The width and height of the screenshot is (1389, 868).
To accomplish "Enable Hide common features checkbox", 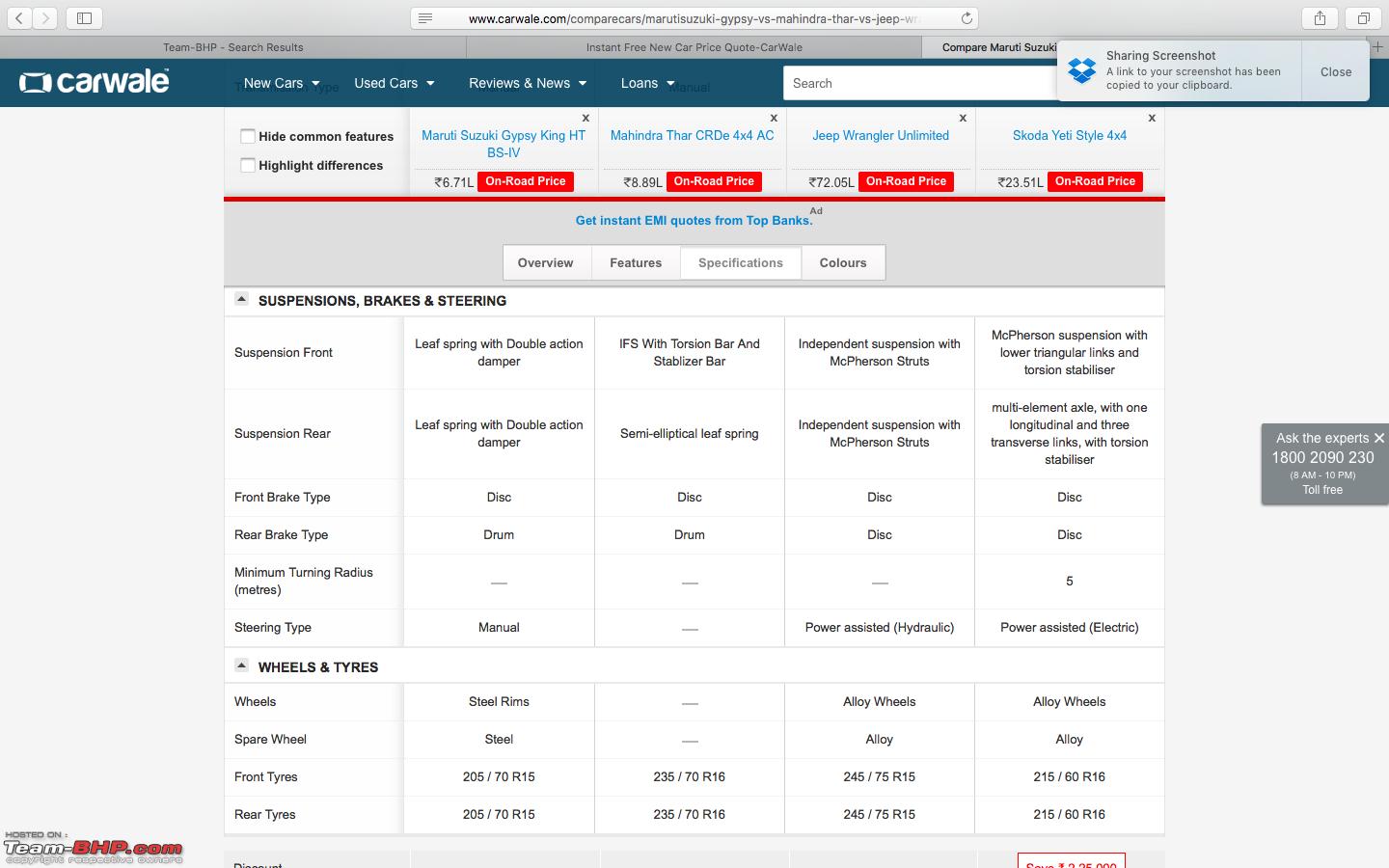I will [x=248, y=136].
